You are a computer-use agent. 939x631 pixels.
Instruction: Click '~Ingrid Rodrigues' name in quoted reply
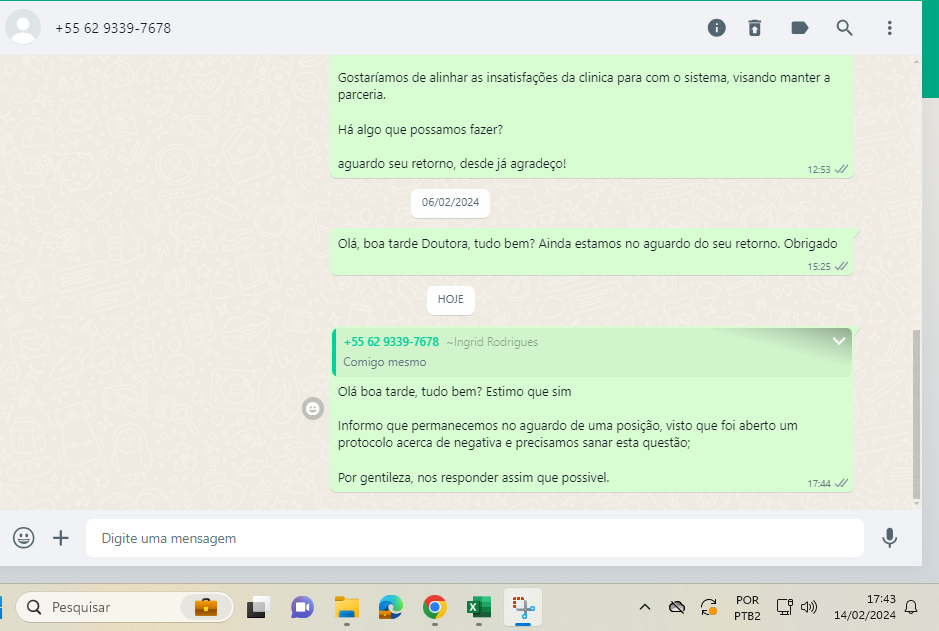coord(492,342)
